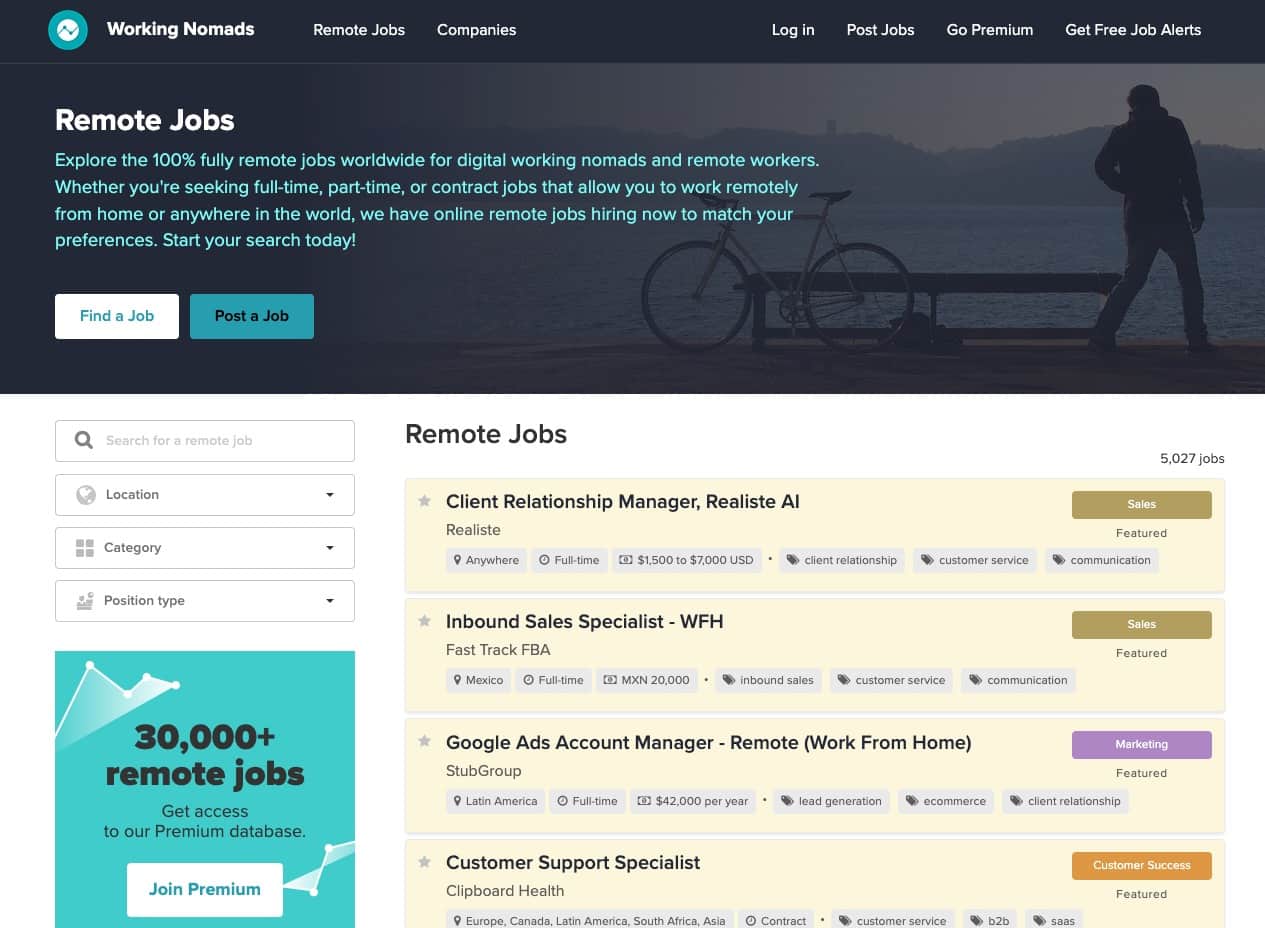Click the Working Nomads logo icon
Screen dimensions: 1265x928
(68, 30)
